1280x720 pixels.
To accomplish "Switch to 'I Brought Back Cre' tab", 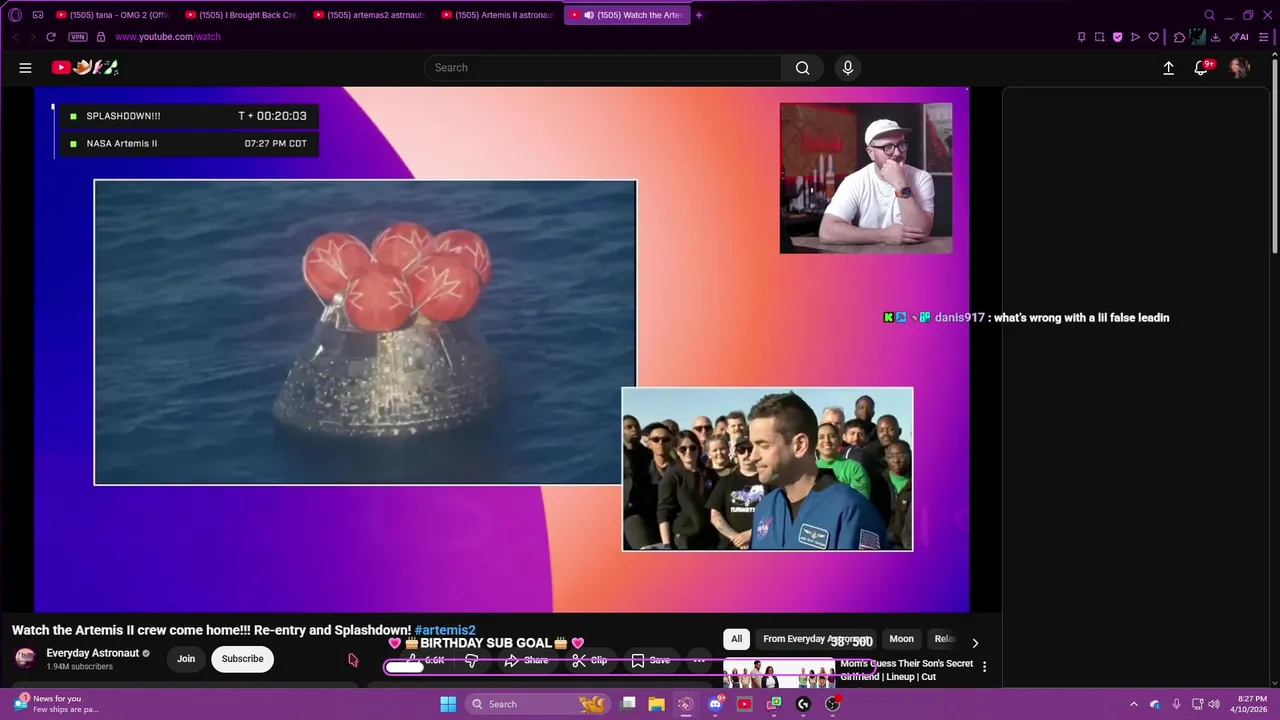I will pyautogui.click(x=241, y=15).
